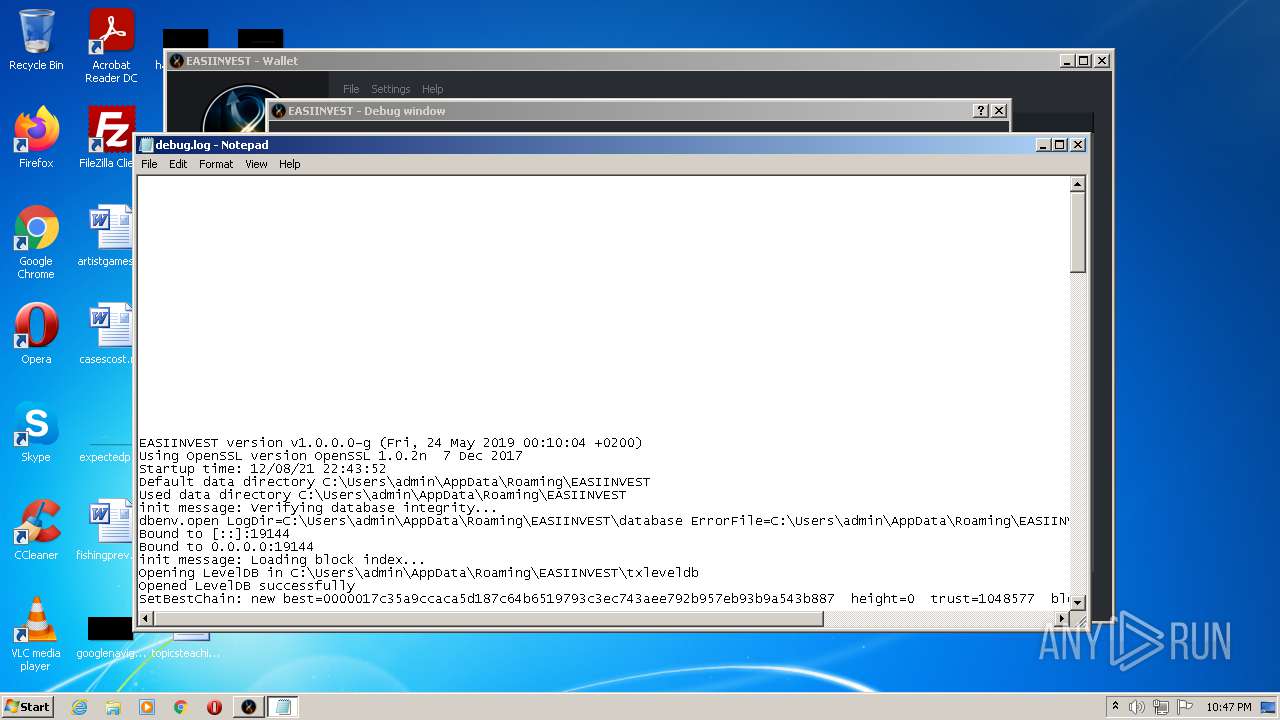The image size is (1280, 720).
Task: Click the 'Bound to 0.0.0.0:19144' line
Action: (x=226, y=547)
